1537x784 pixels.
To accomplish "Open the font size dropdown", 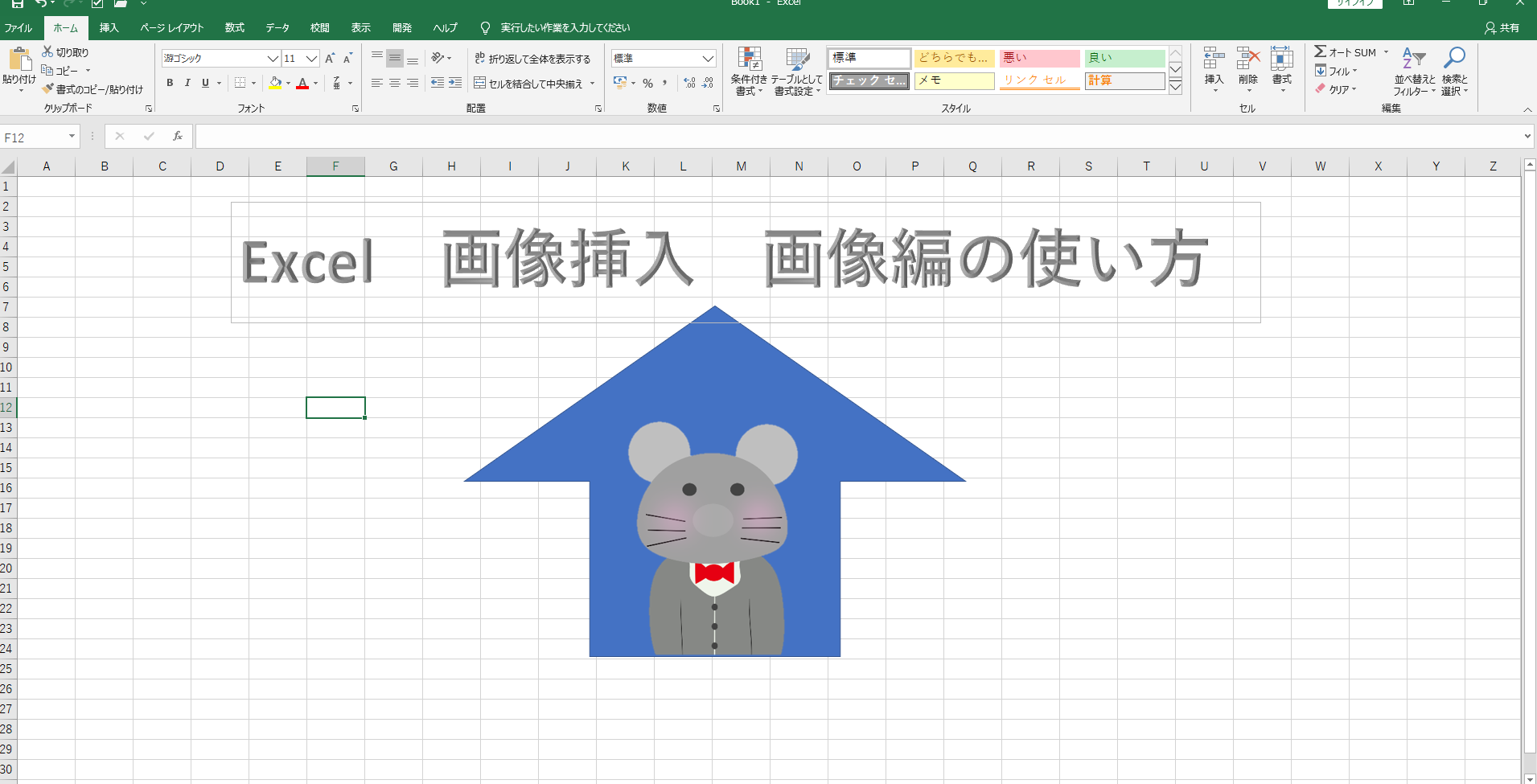I will click(x=312, y=59).
